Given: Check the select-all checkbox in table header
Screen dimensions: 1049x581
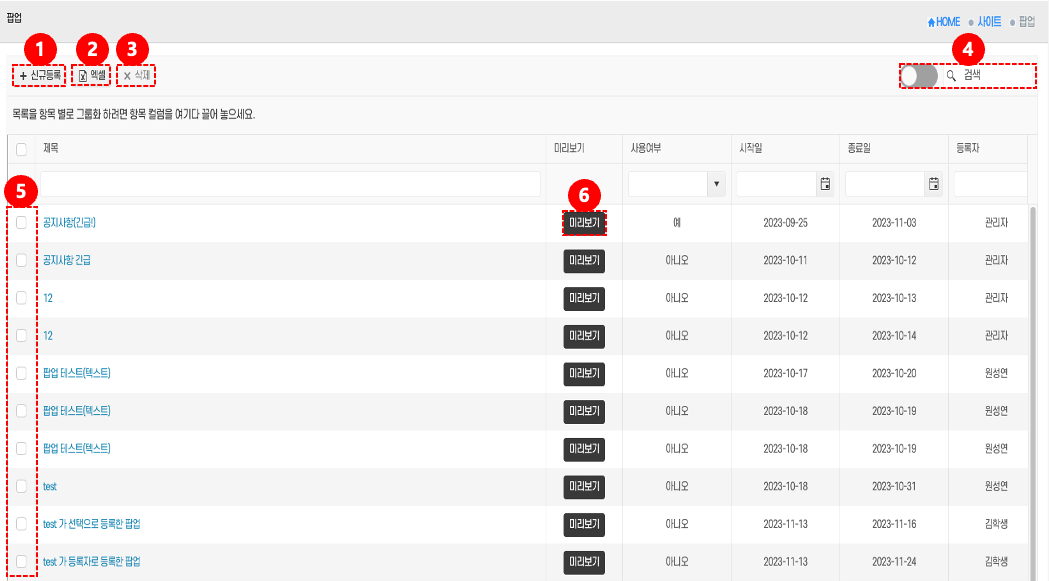Looking at the screenshot, I should click(22, 149).
